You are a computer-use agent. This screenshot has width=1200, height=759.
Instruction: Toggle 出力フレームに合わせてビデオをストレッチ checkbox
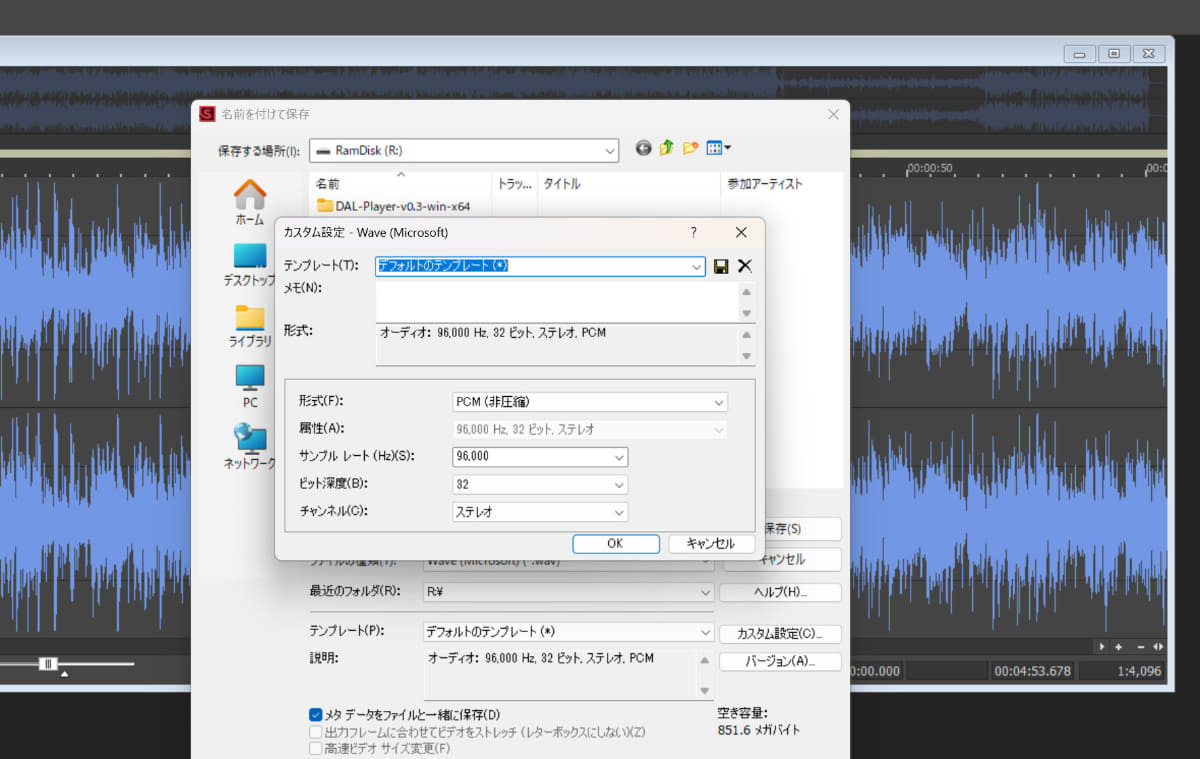pos(316,732)
